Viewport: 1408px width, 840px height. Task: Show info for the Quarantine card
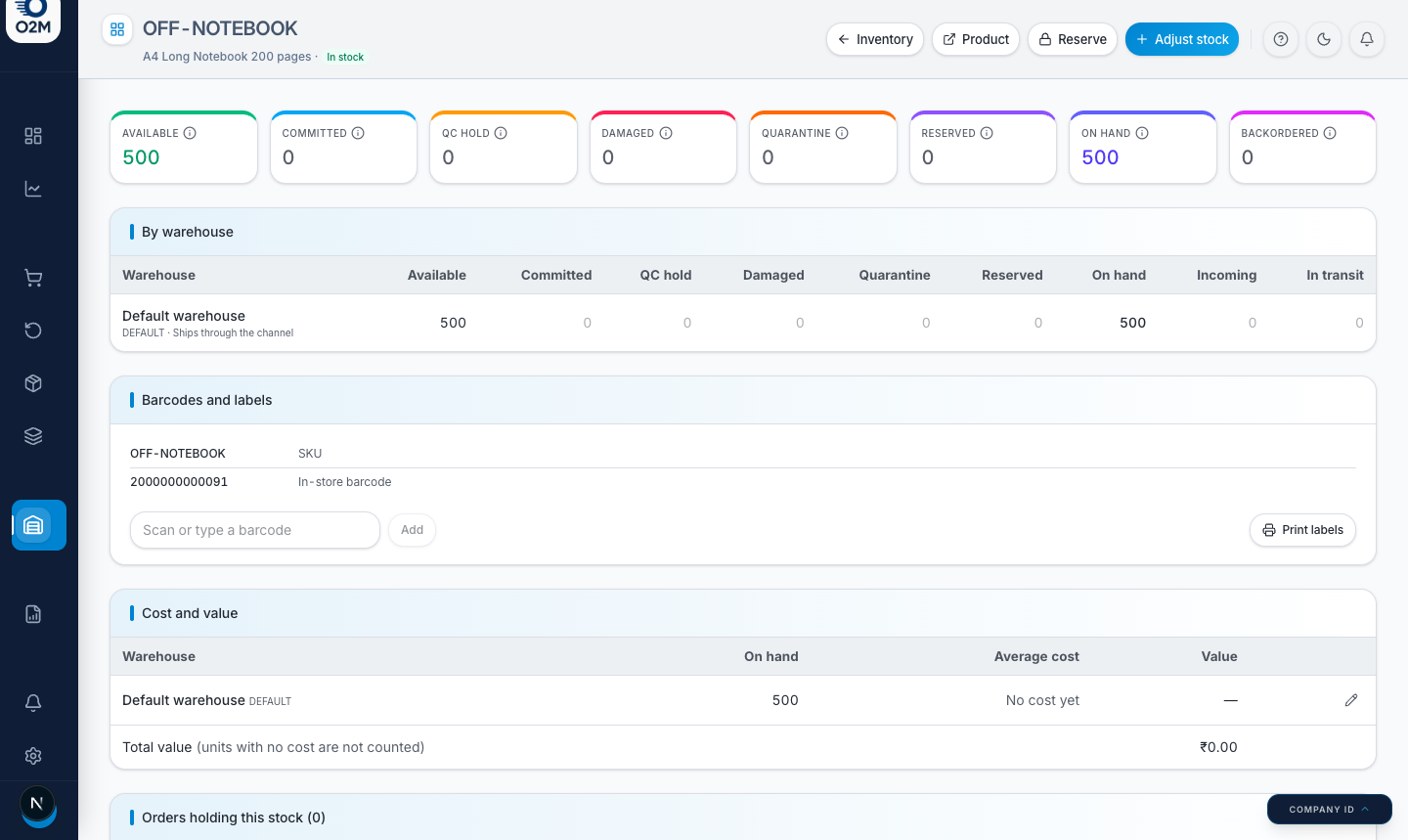842,133
